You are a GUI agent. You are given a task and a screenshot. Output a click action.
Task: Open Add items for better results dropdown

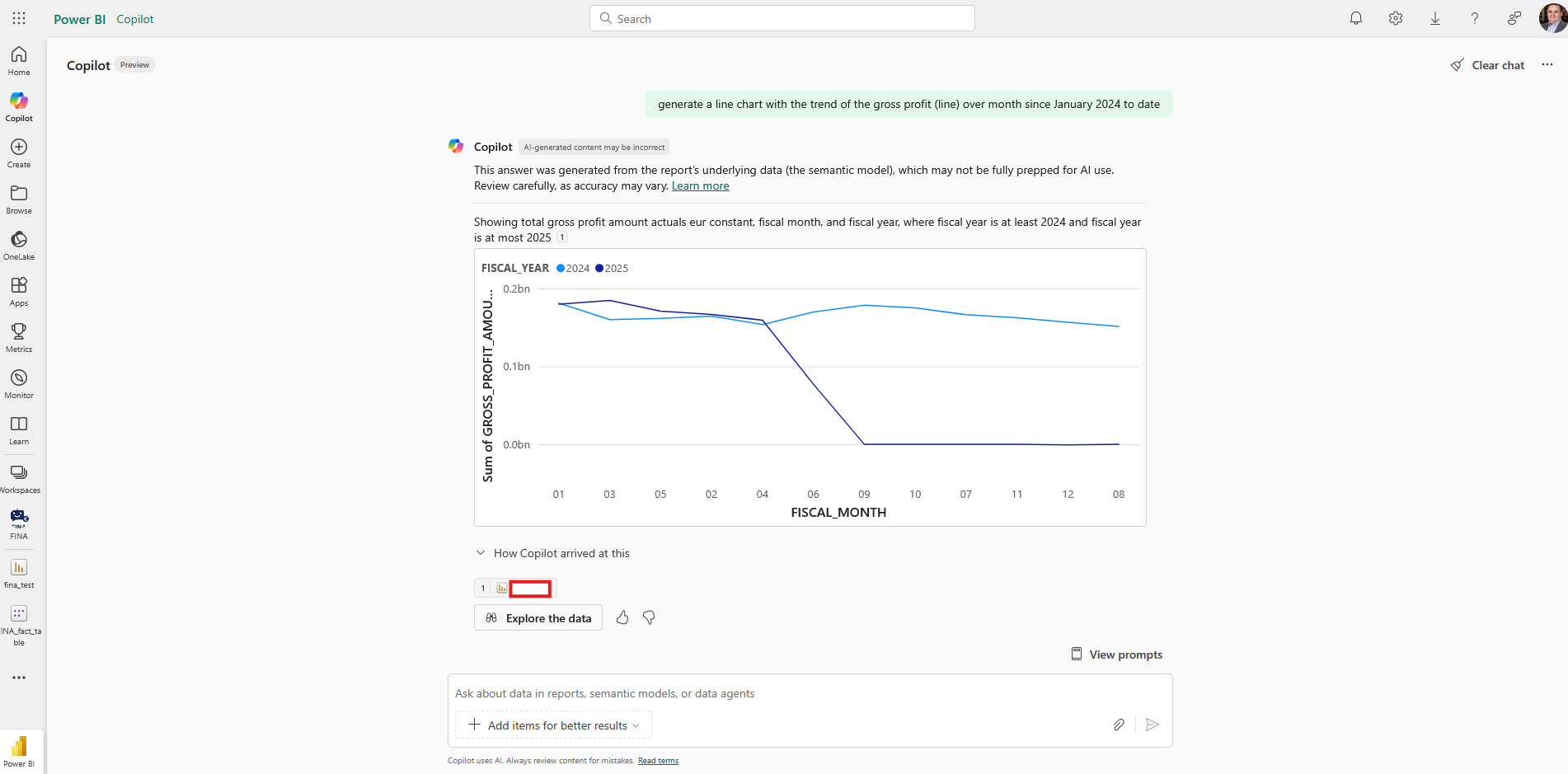[554, 725]
